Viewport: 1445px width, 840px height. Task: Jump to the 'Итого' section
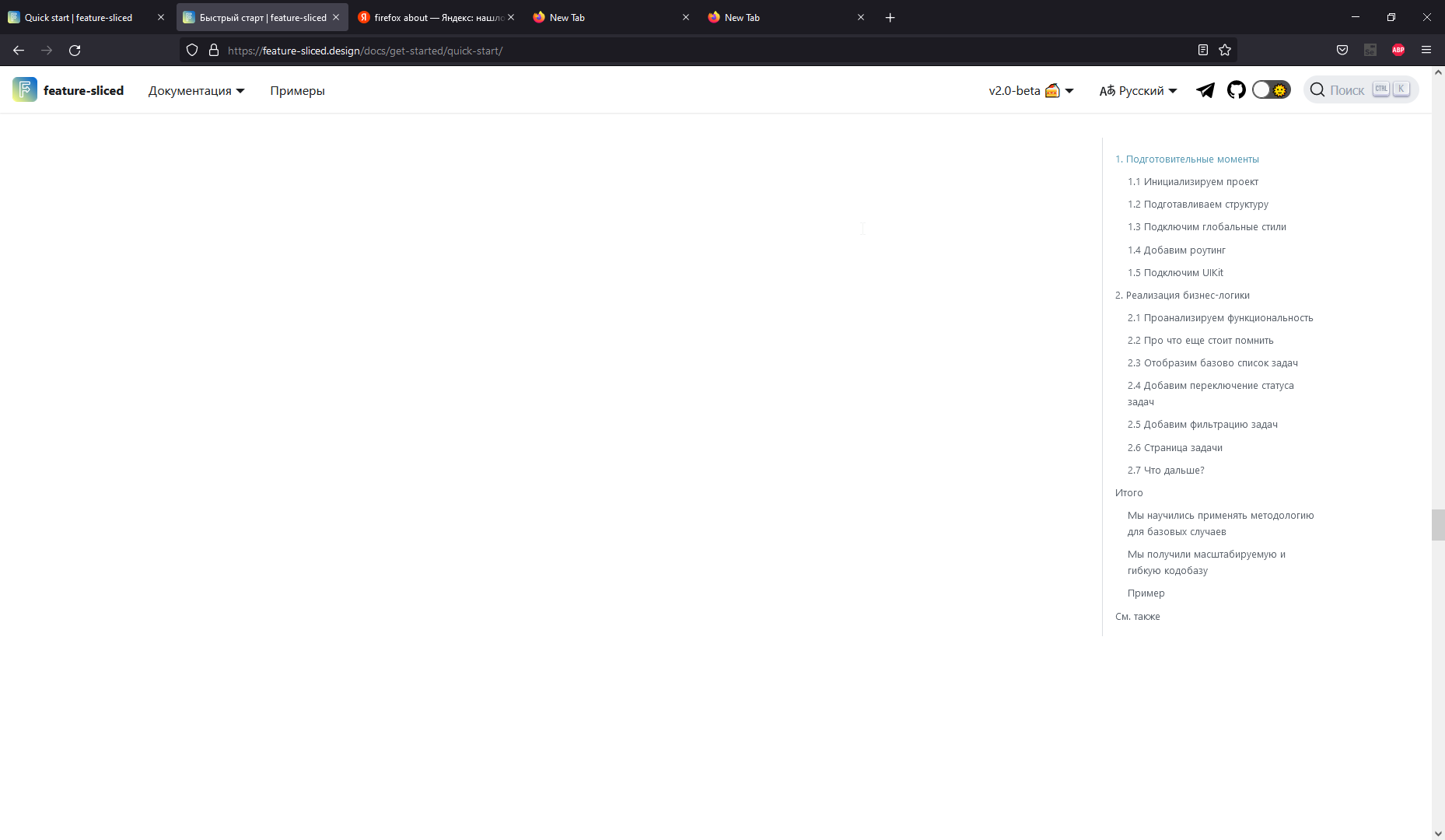(1129, 493)
